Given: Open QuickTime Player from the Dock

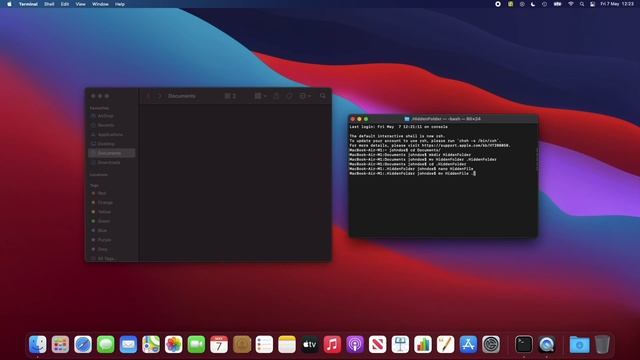Looking at the screenshot, I should [x=547, y=344].
